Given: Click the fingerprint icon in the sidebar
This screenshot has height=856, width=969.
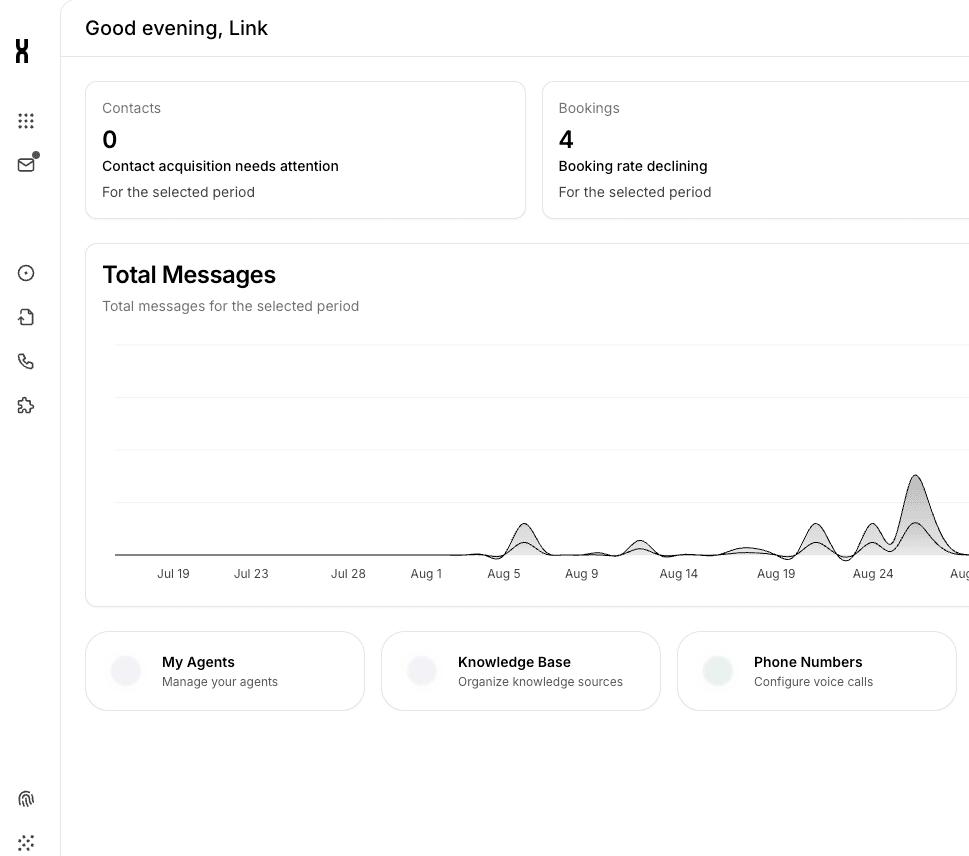Looking at the screenshot, I should (26, 799).
